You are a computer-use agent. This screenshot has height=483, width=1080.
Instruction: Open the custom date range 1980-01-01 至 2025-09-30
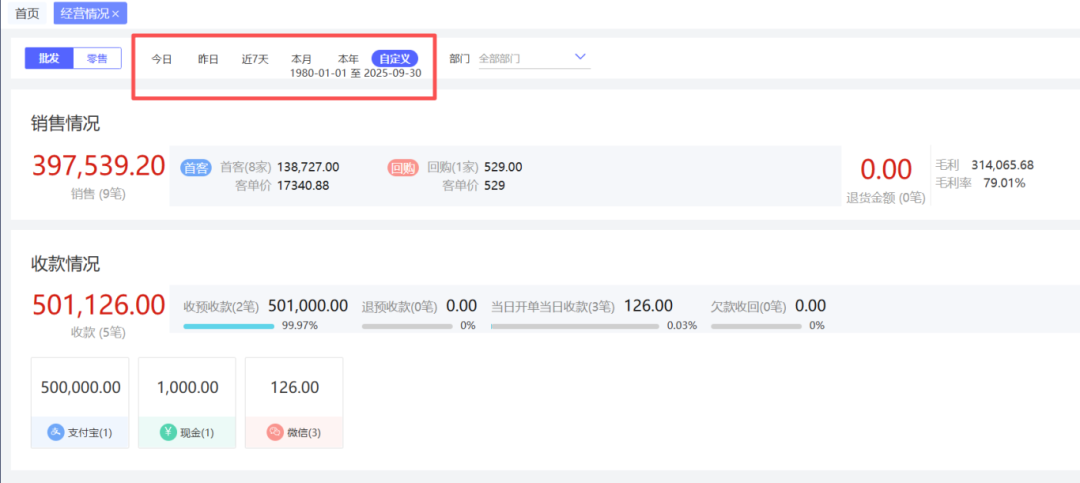pyautogui.click(x=355, y=74)
